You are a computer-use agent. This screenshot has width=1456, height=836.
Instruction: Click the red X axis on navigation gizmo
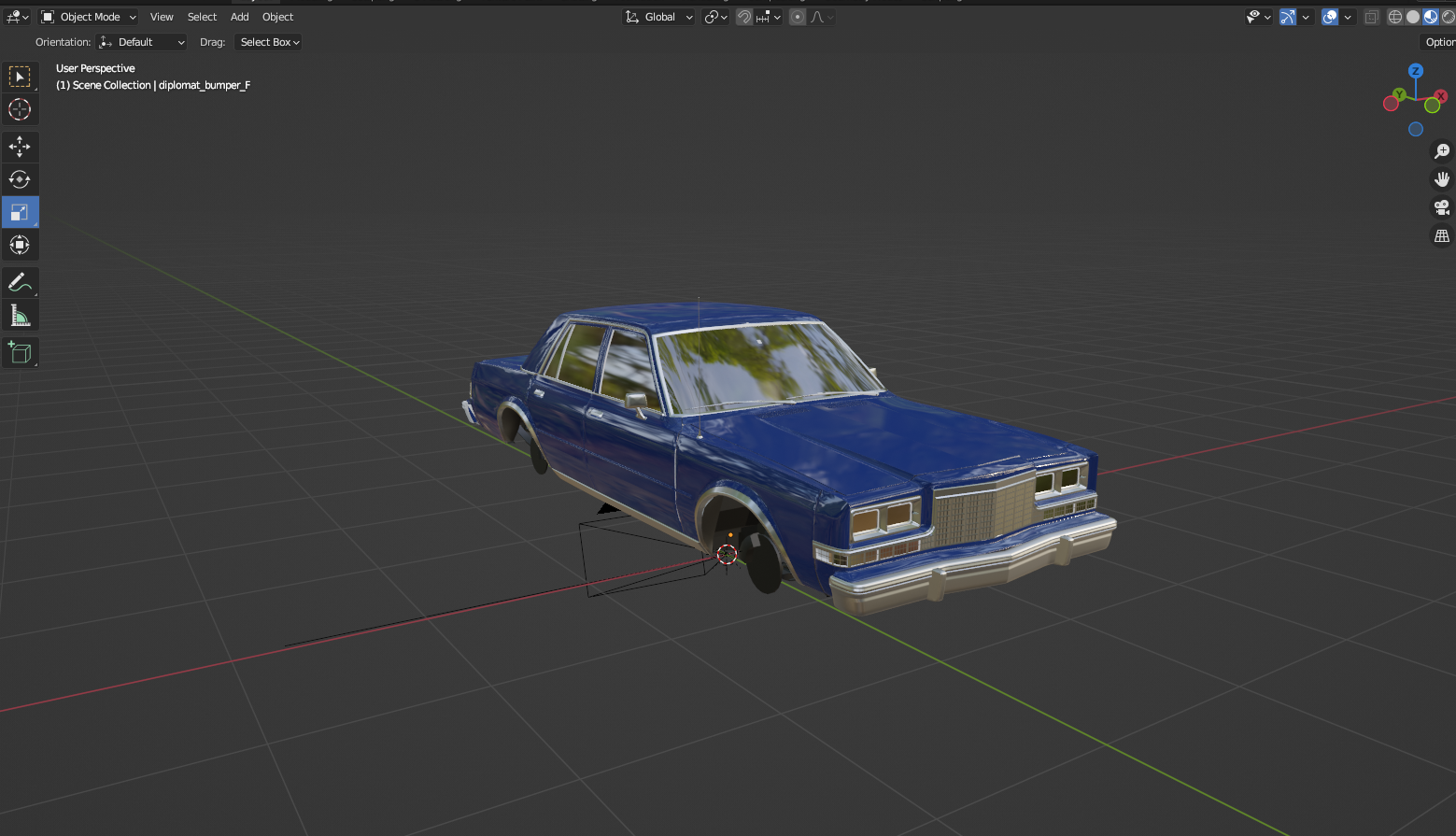pyautogui.click(x=1441, y=96)
